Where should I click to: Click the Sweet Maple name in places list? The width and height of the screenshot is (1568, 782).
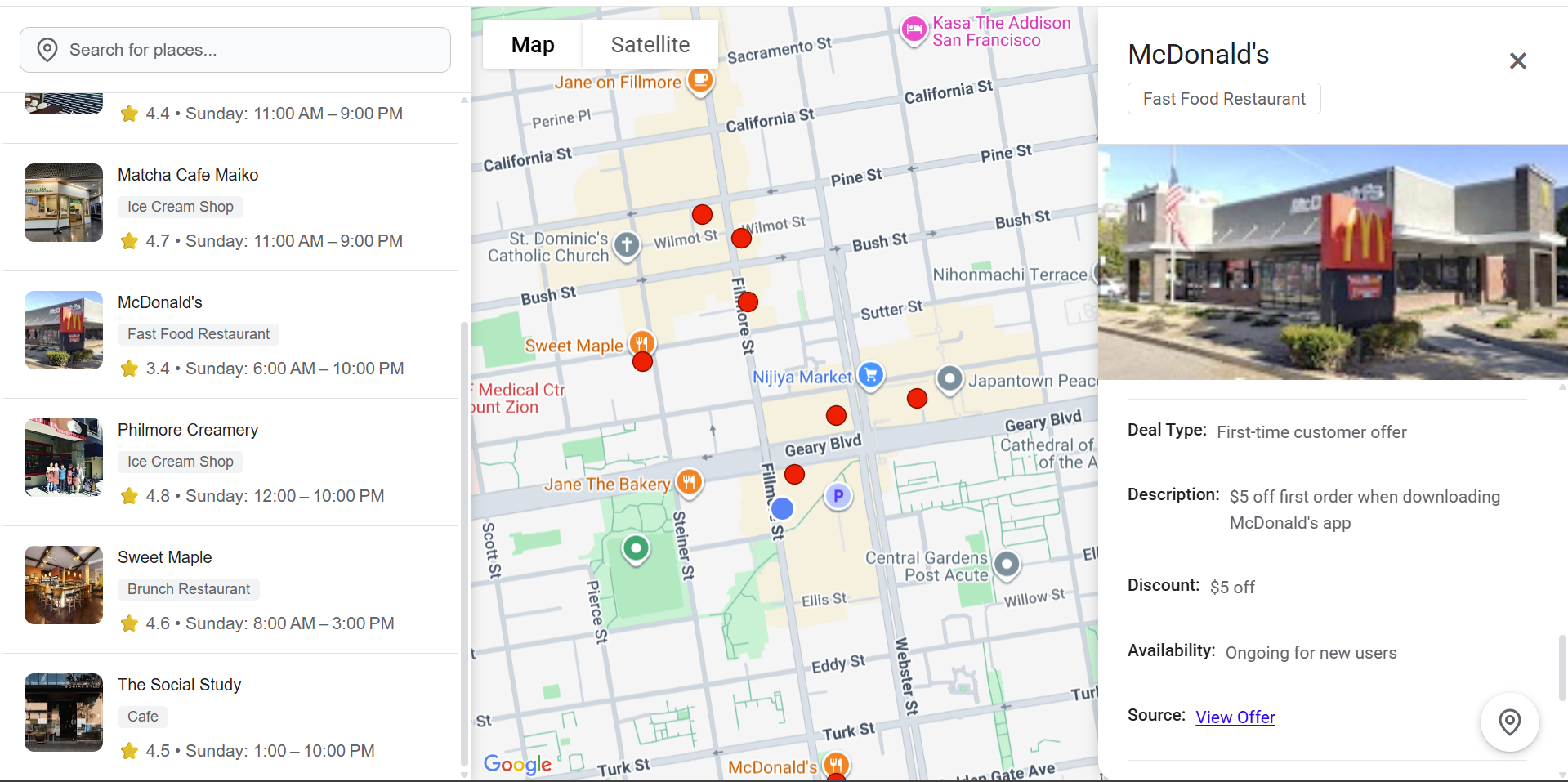coord(165,557)
